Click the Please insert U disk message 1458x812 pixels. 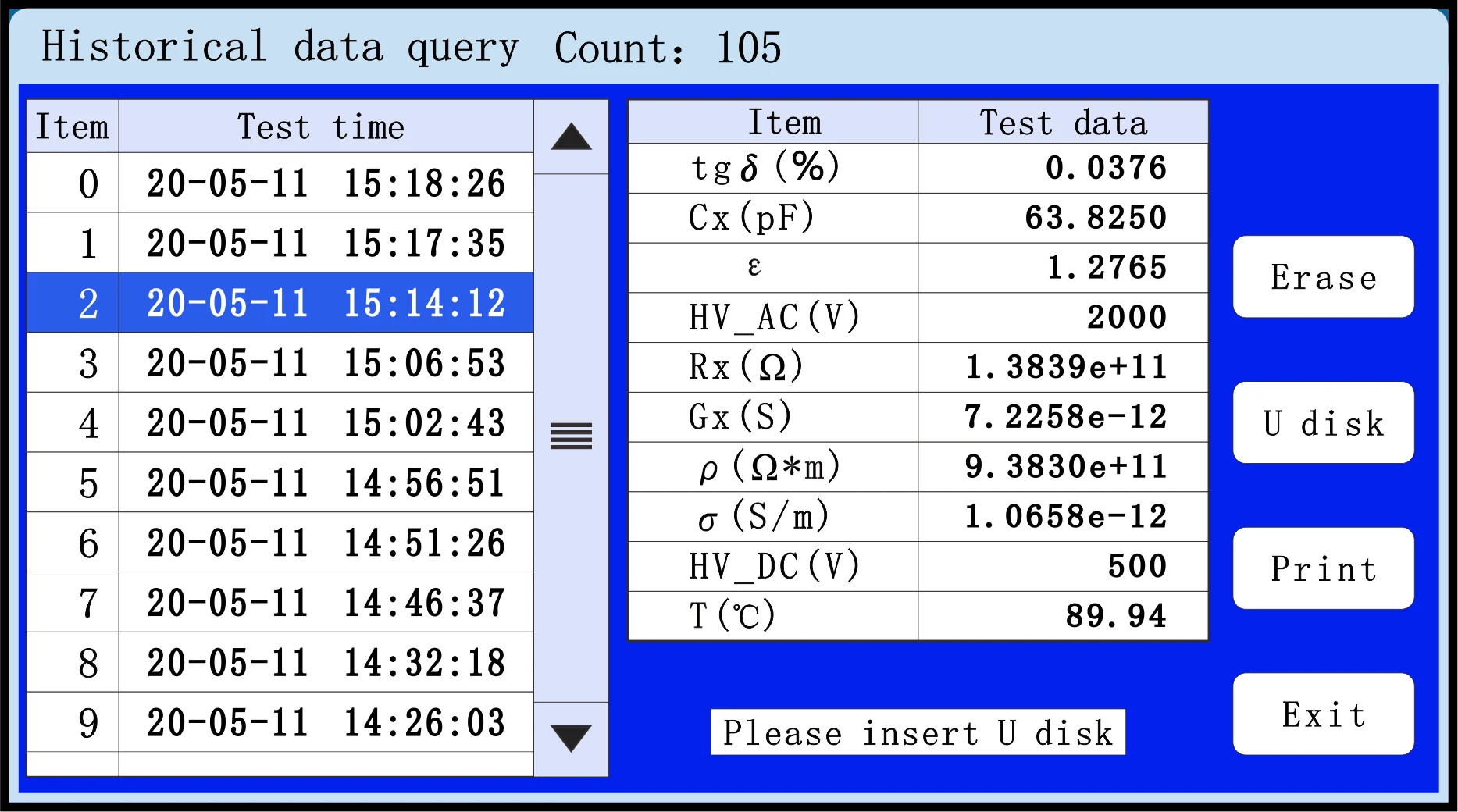(x=918, y=732)
